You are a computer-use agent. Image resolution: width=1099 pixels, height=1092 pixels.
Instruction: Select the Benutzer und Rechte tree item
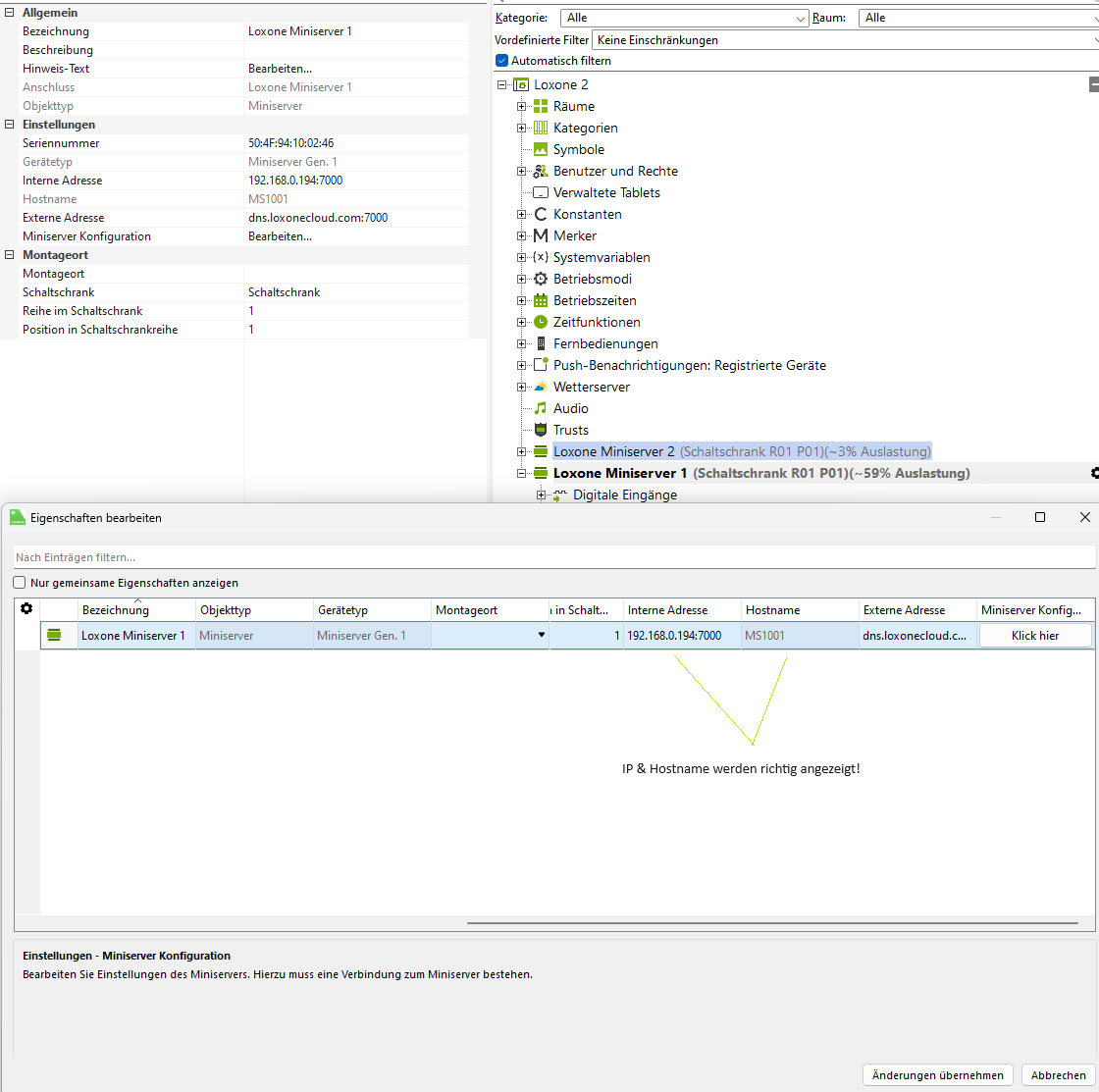click(x=615, y=171)
